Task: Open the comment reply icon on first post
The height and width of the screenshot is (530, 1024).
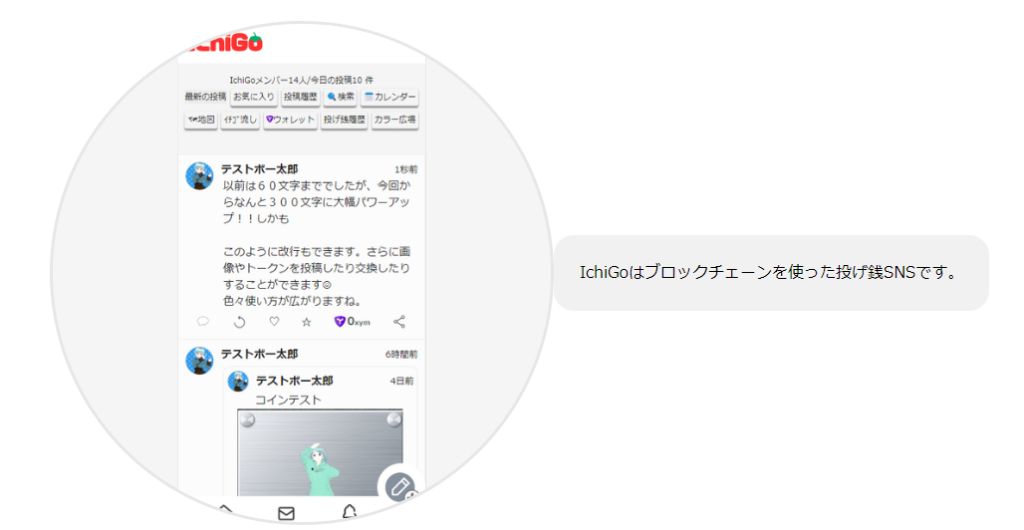Action: 203,322
